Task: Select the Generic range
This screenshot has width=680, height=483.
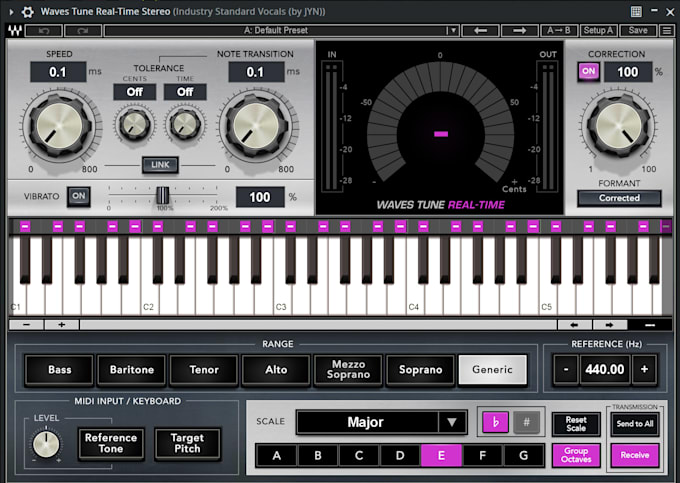Action: click(x=493, y=370)
